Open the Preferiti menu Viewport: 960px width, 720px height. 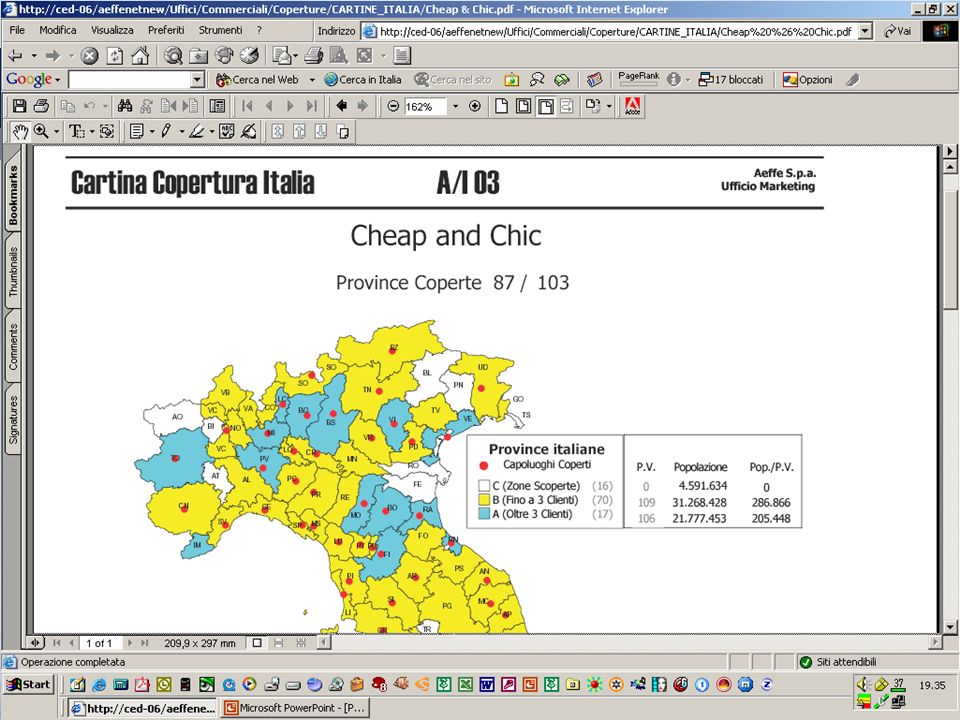point(166,30)
